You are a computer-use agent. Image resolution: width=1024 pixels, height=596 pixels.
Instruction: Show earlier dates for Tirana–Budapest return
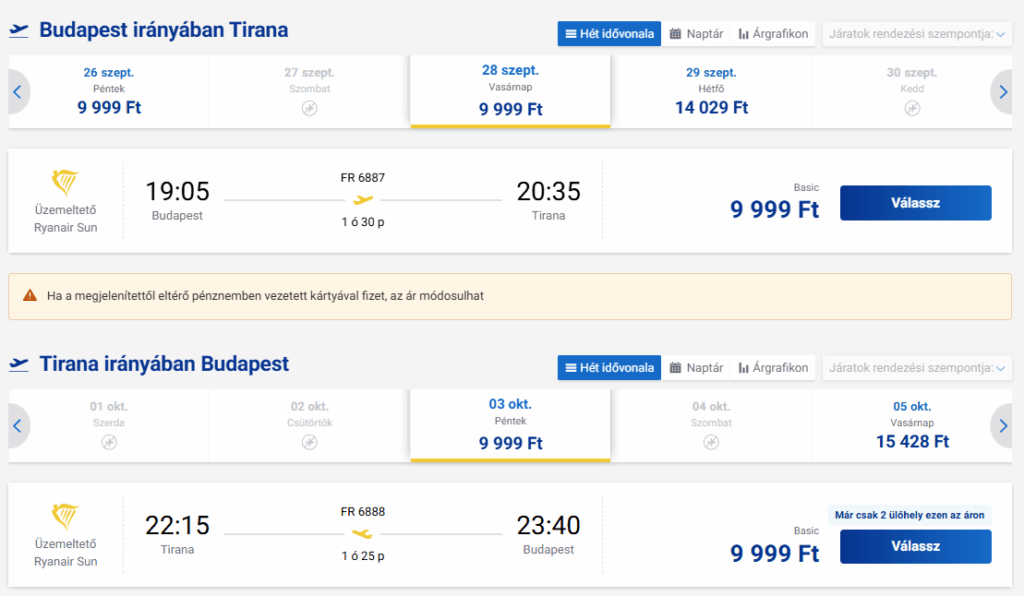18,426
